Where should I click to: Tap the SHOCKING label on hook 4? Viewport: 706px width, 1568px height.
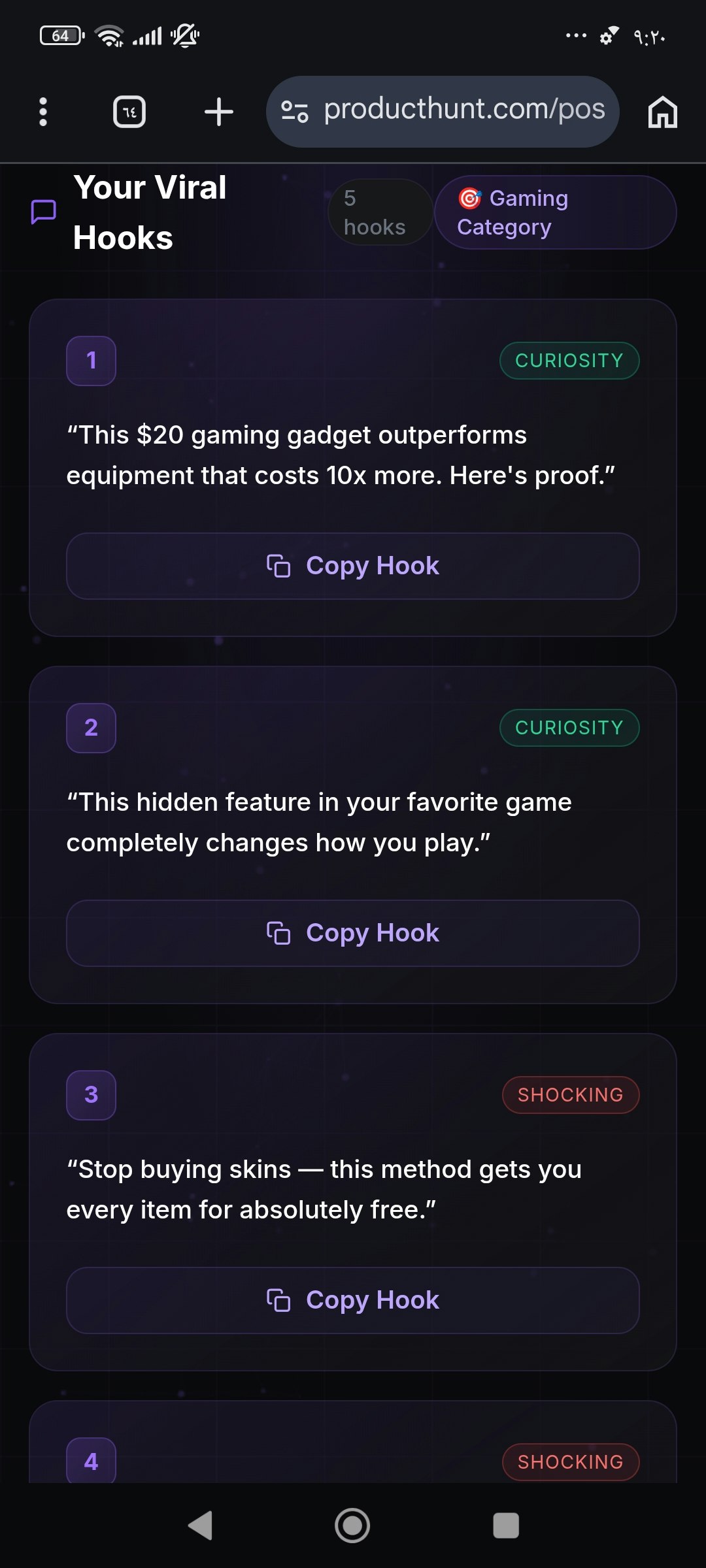(x=569, y=1462)
